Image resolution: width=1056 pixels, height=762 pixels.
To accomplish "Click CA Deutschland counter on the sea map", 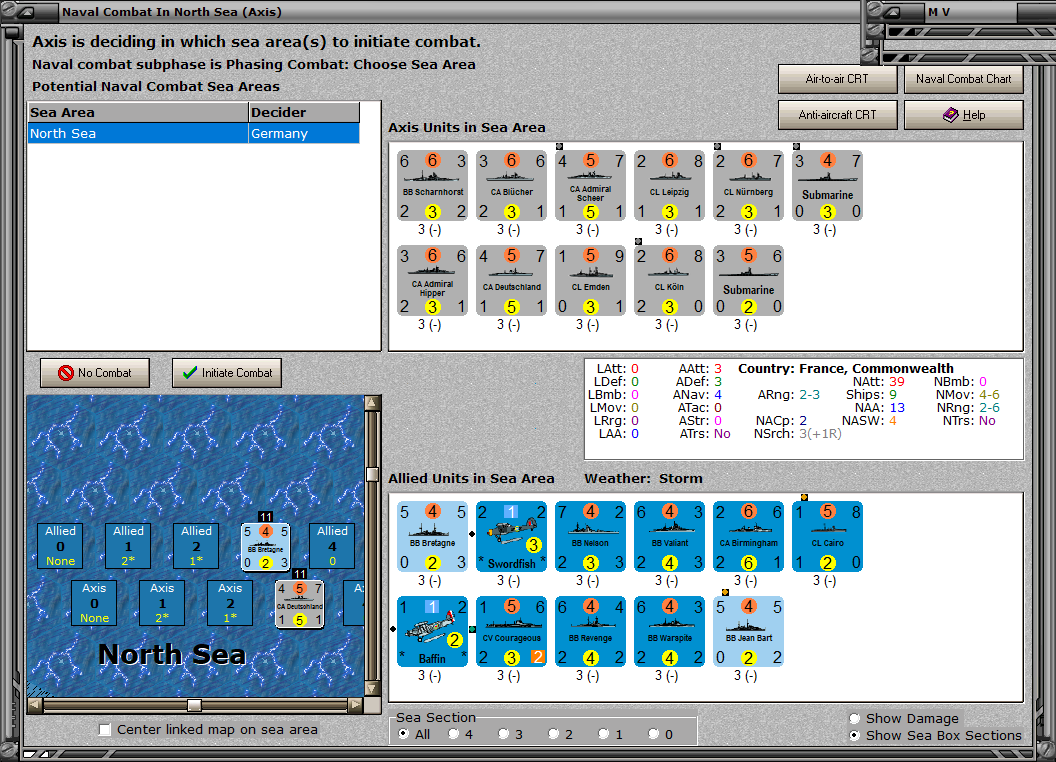I will pos(300,604).
